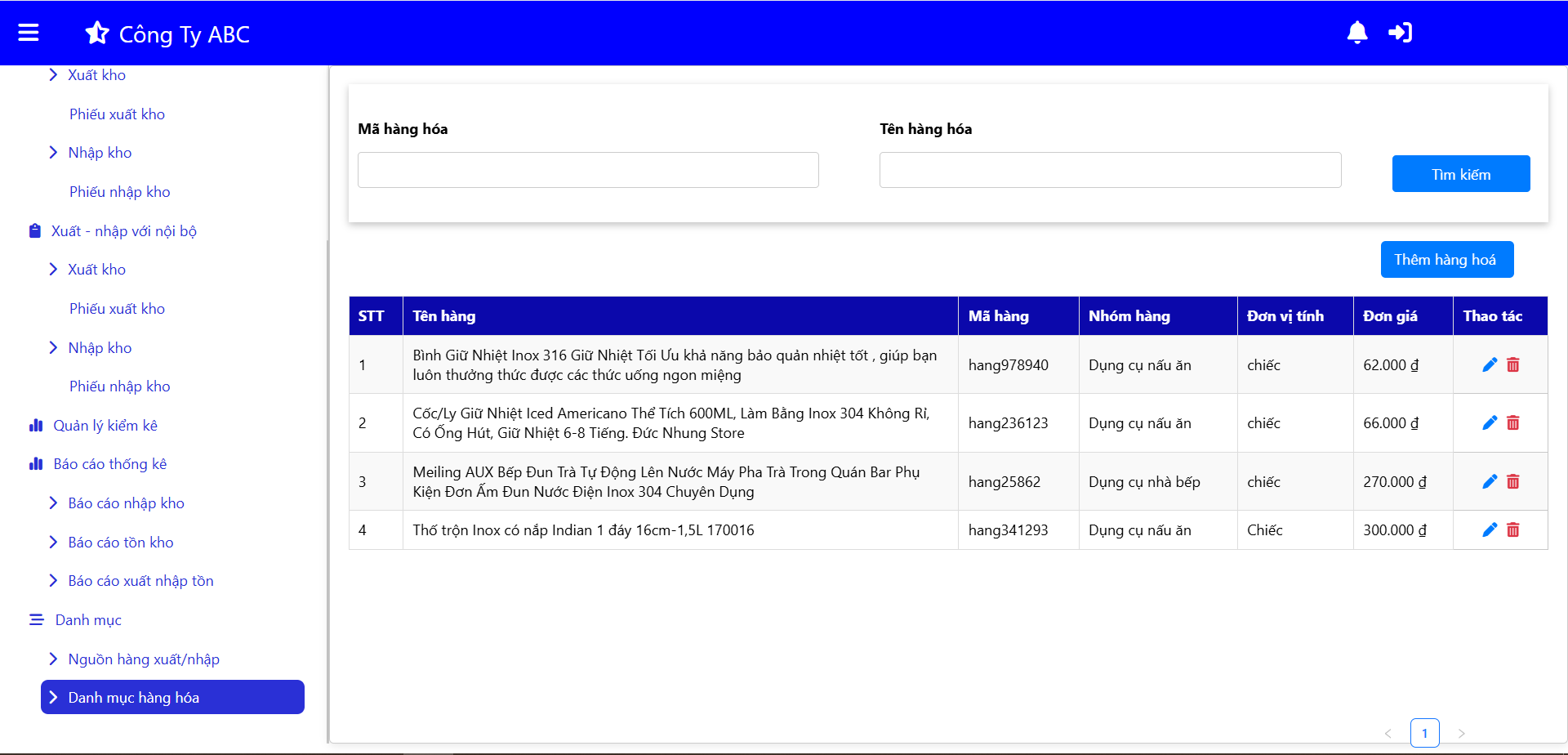Click Thố trộn Inox product name

pyautogui.click(x=583, y=530)
